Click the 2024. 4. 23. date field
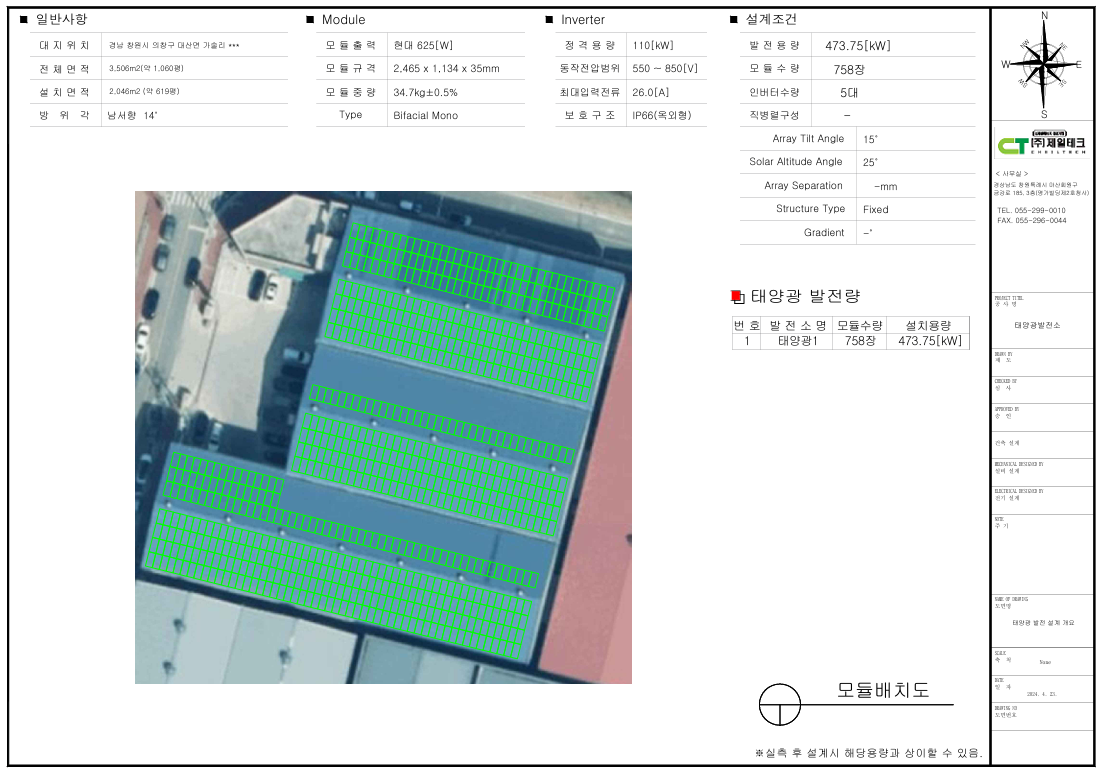Viewport: 1107px width, 773px height. point(1043,692)
